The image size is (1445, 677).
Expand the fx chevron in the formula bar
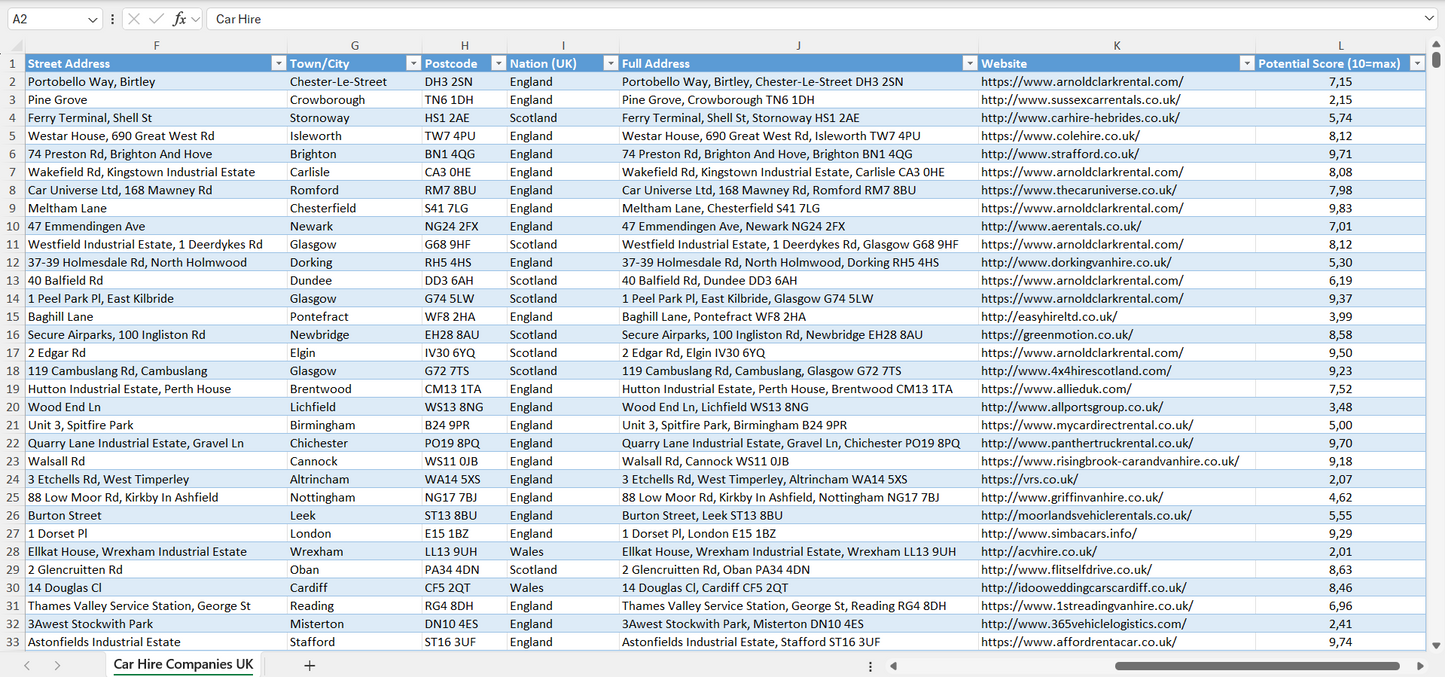tap(194, 18)
